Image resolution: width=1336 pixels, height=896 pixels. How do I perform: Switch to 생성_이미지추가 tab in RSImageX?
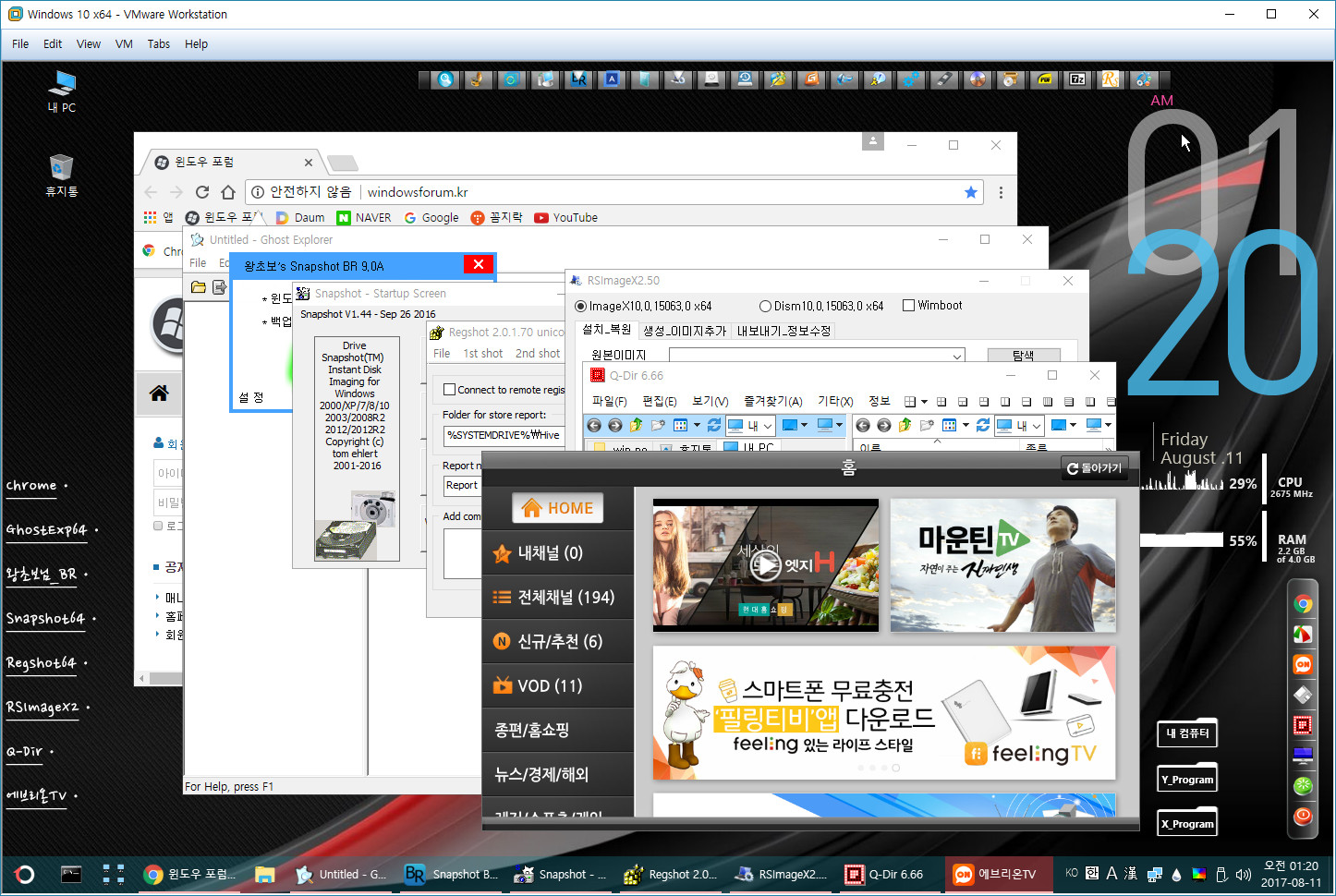tap(685, 331)
